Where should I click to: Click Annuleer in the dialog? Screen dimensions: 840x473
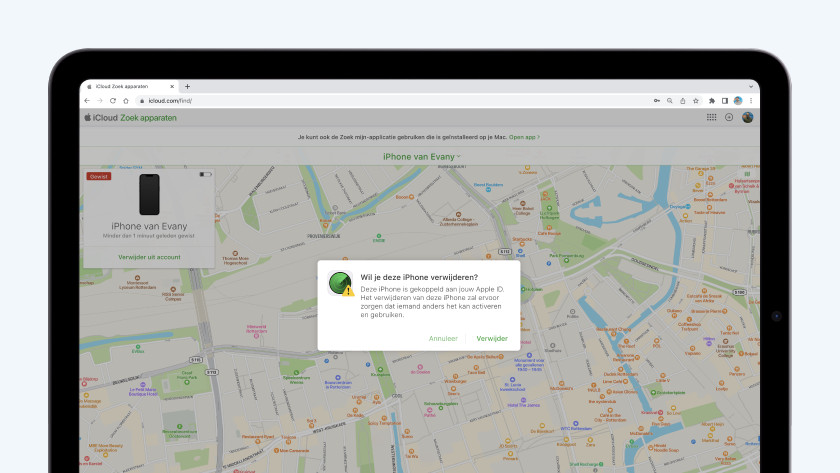pos(443,339)
